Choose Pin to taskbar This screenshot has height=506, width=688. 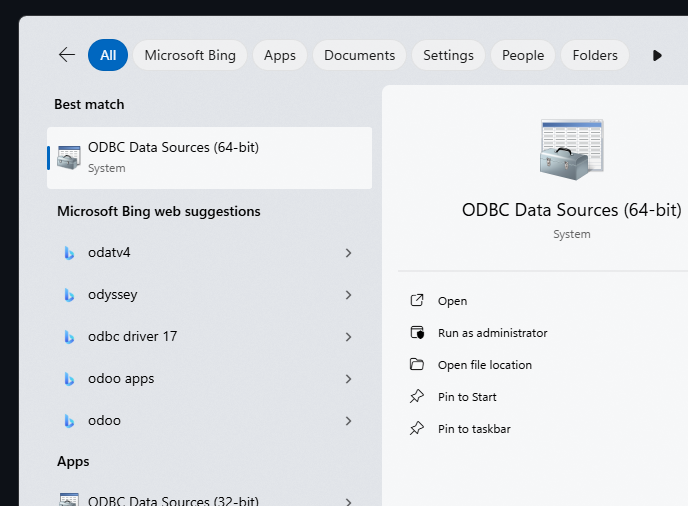[x=474, y=429]
